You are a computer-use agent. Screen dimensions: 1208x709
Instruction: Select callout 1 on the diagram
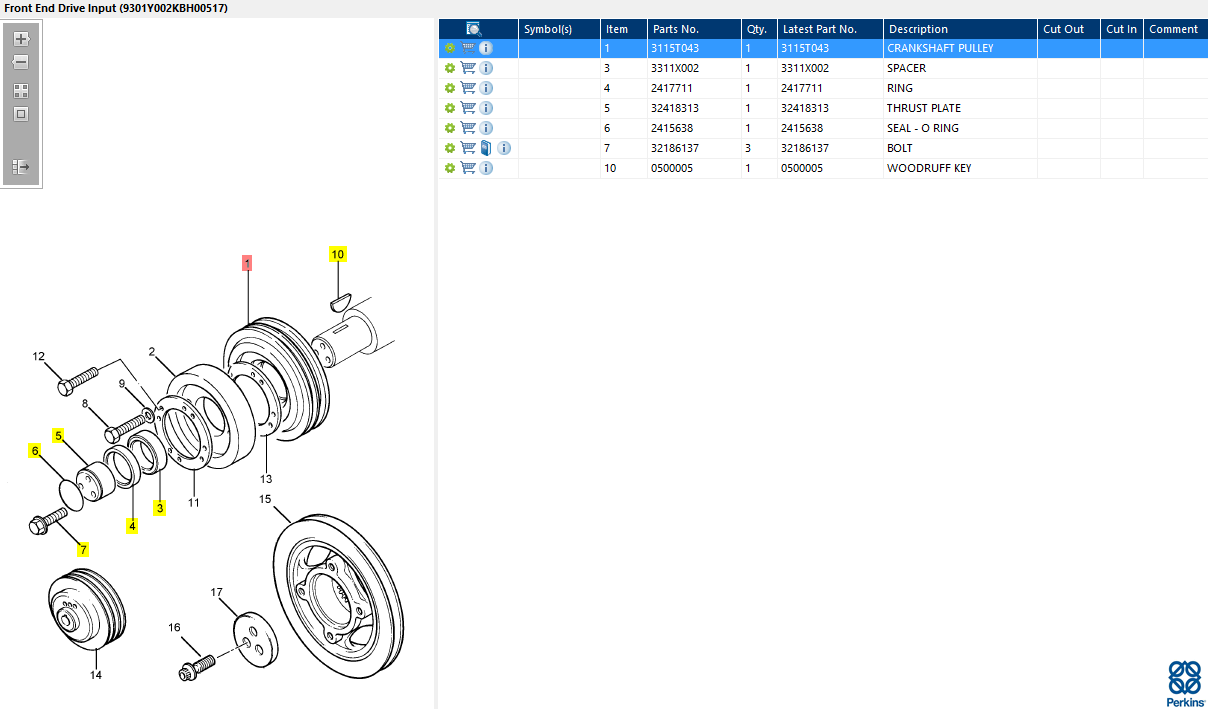click(x=247, y=263)
